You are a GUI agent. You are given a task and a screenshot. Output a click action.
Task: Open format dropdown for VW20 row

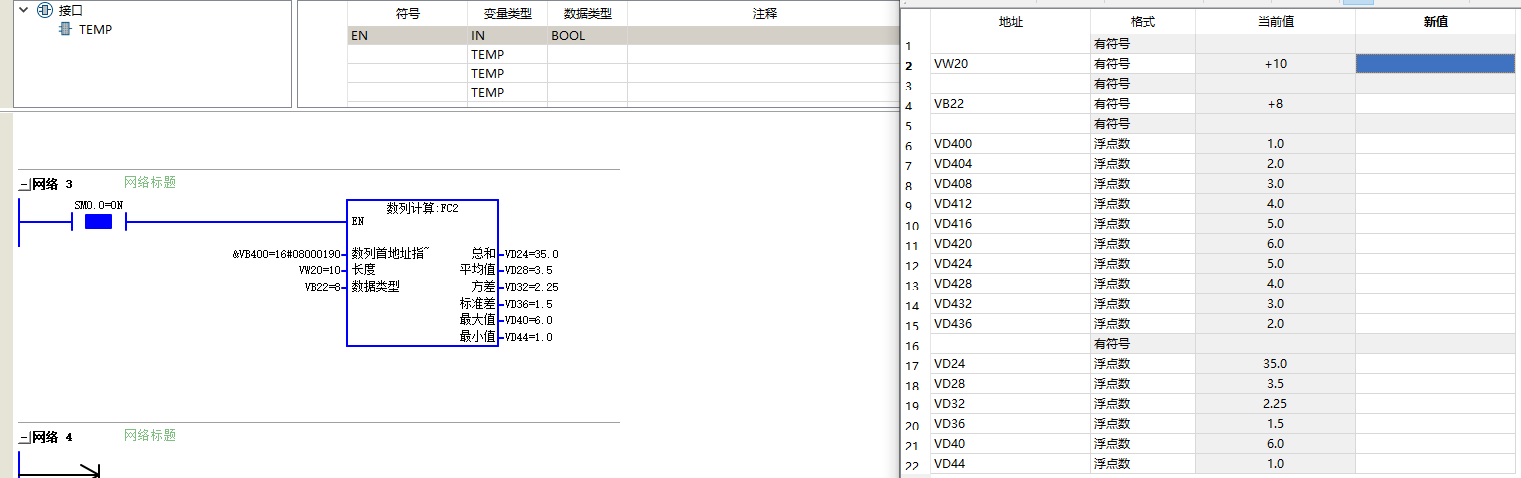[1143, 64]
